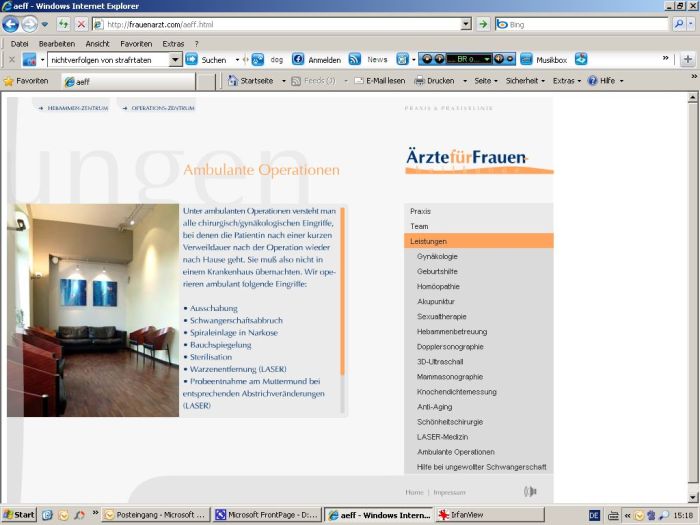Click the Internet Explorer quick launch icon
This screenshot has width=700, height=525.
(47, 515)
